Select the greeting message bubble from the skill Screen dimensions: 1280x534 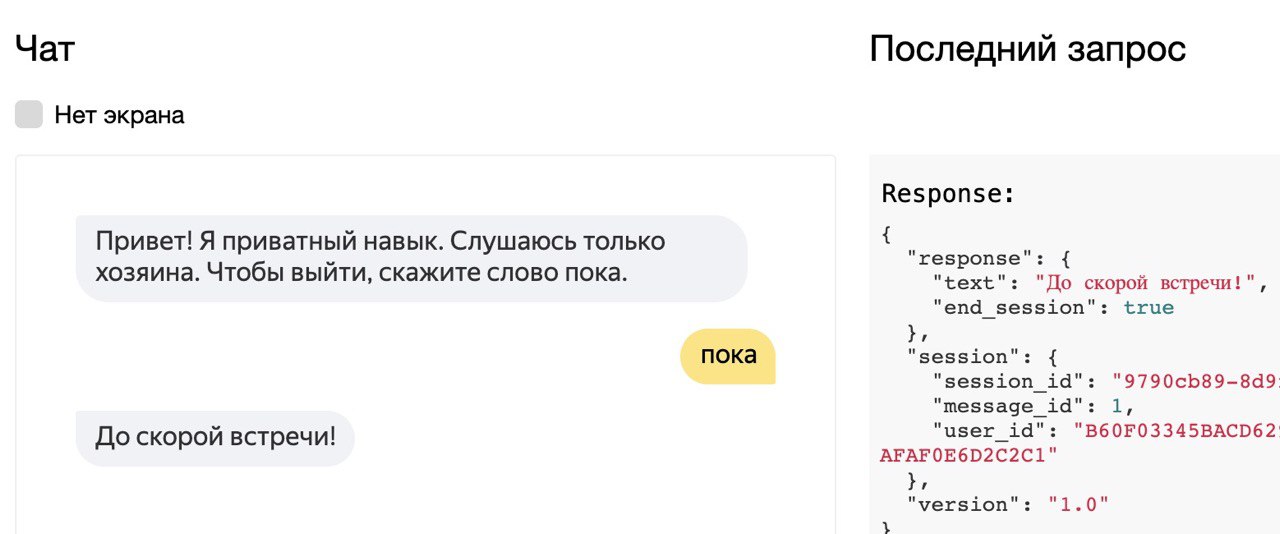[411, 258]
